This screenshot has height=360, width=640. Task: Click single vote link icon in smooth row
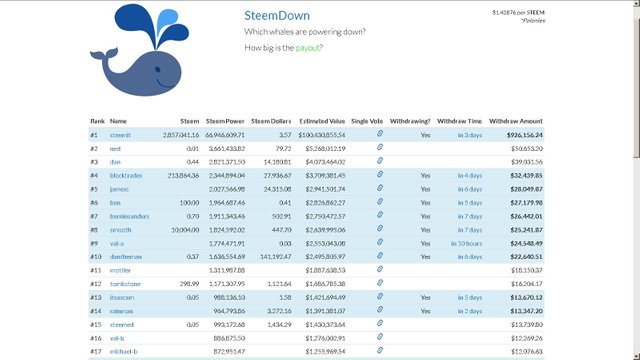(x=380, y=228)
